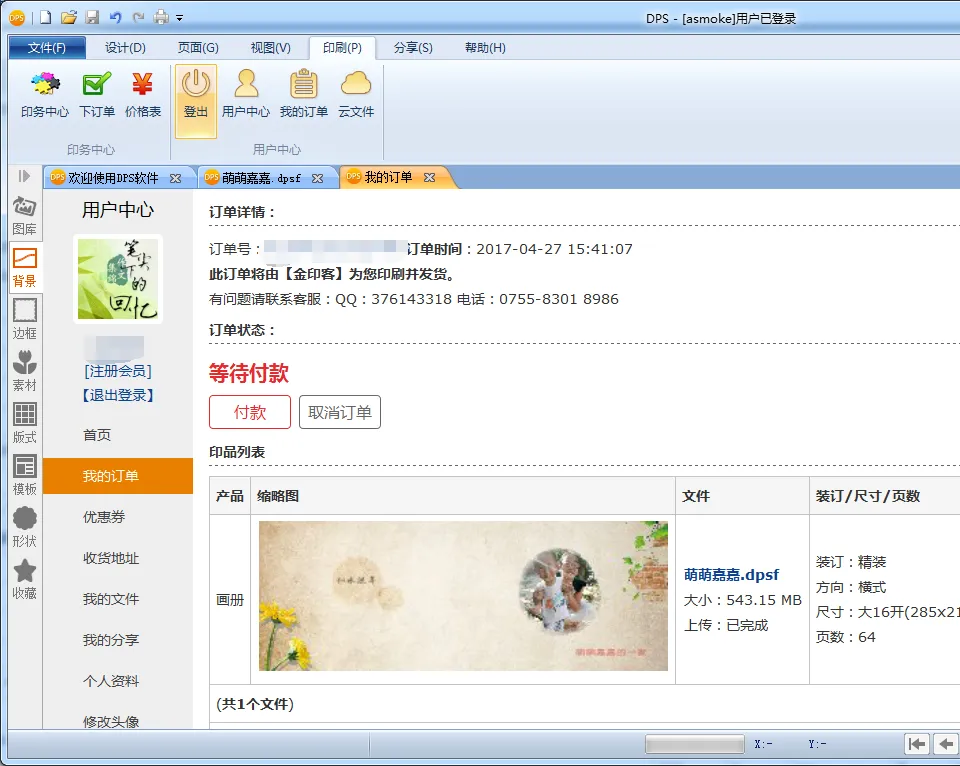Open the 版式 layout sidebar panel
960x766 pixels.
click(x=24, y=424)
